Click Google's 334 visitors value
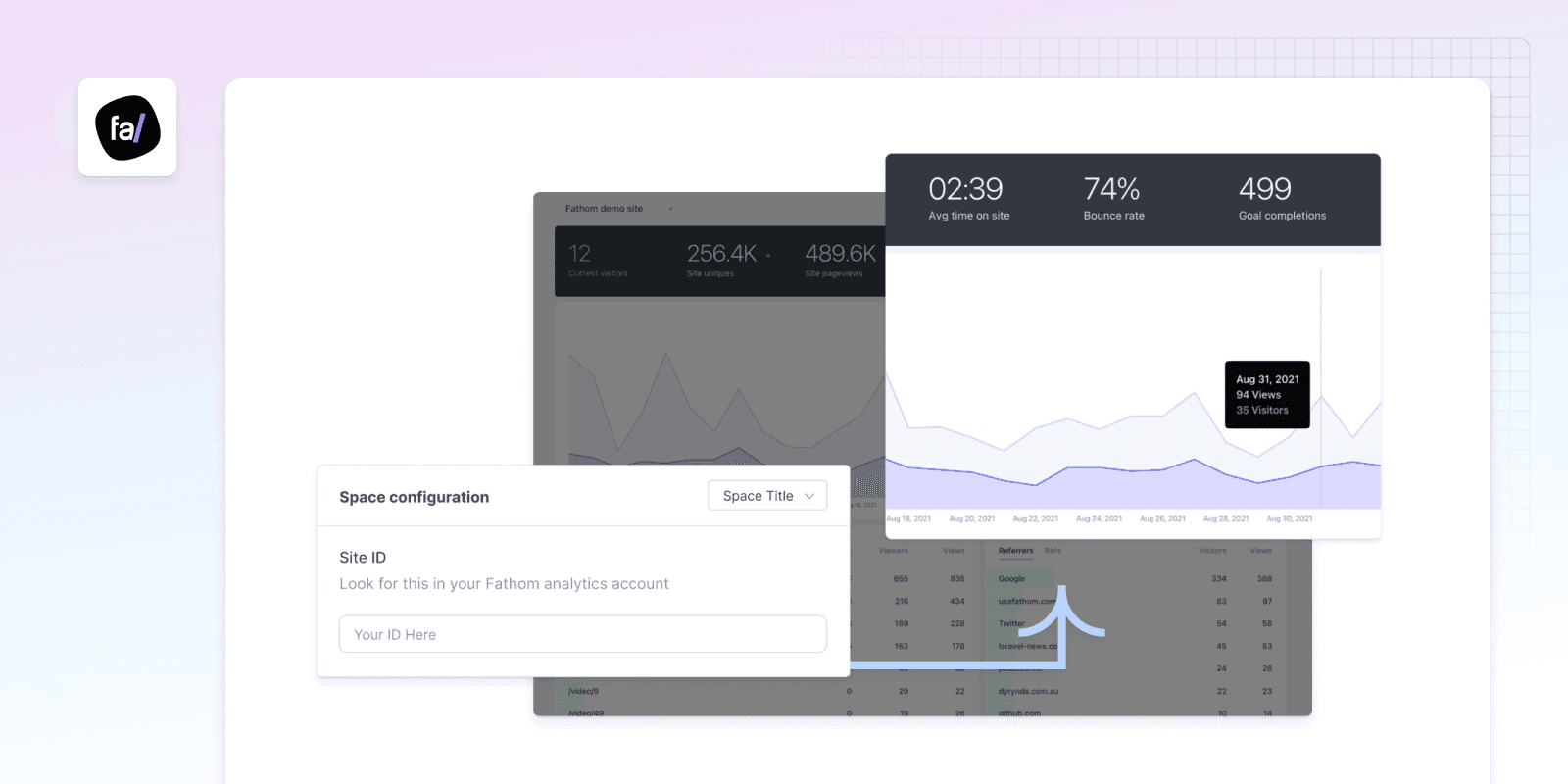This screenshot has width=1568, height=784. (1219, 579)
